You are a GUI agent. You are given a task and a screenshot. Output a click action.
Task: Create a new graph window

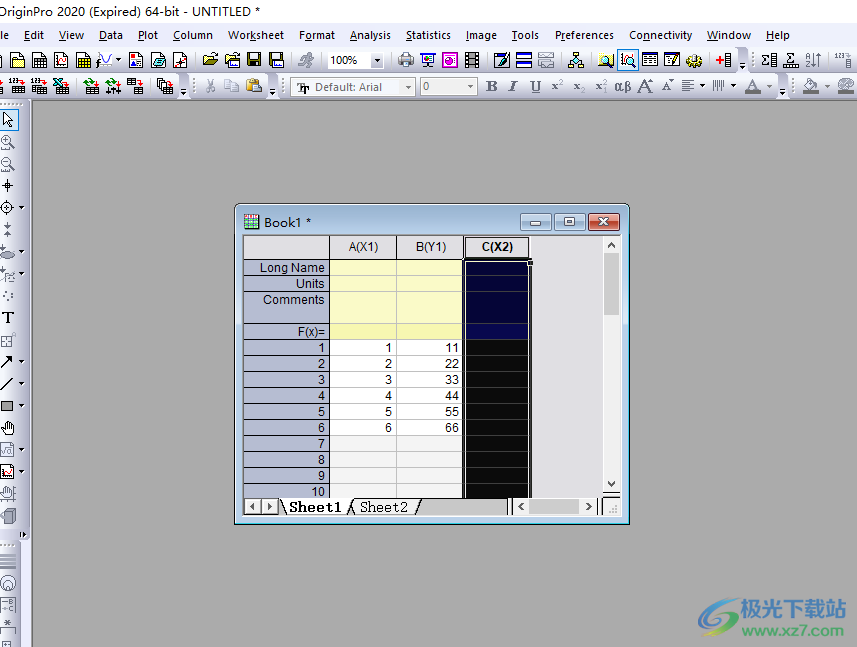pos(61,60)
